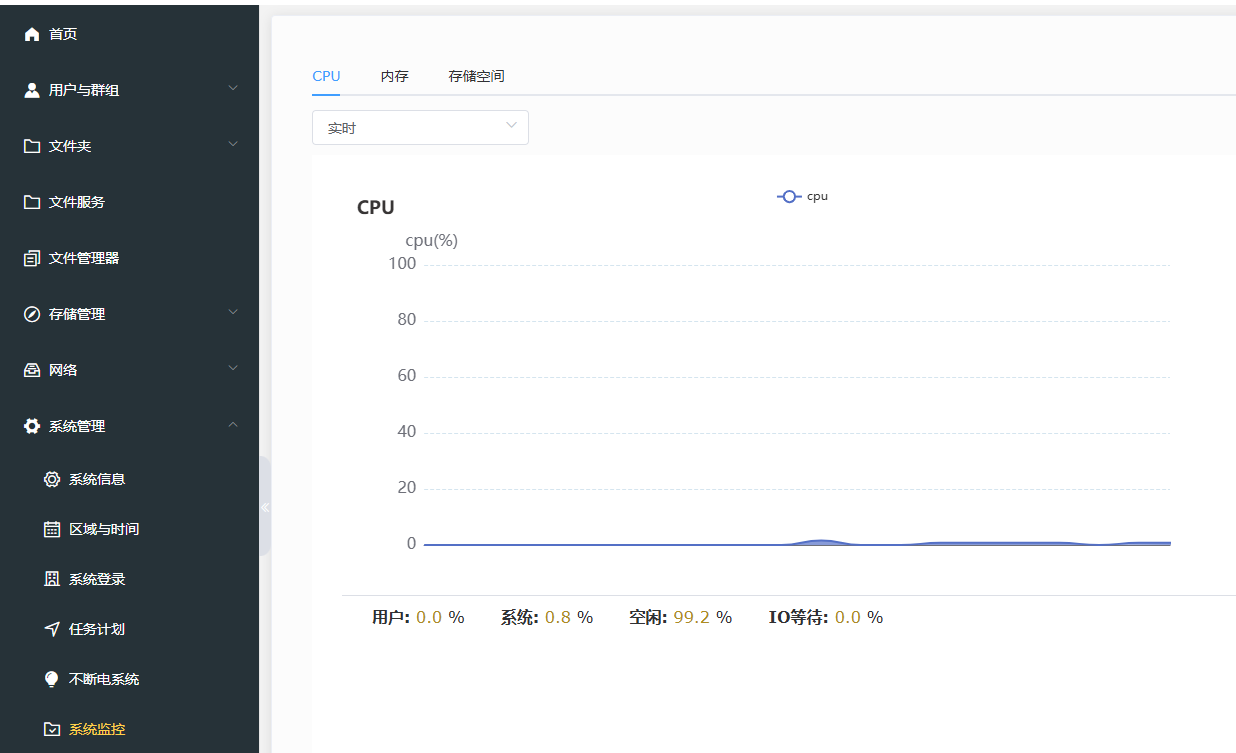Open 文件管理器 via its sidebar icon
1236x753 pixels.
[31, 257]
